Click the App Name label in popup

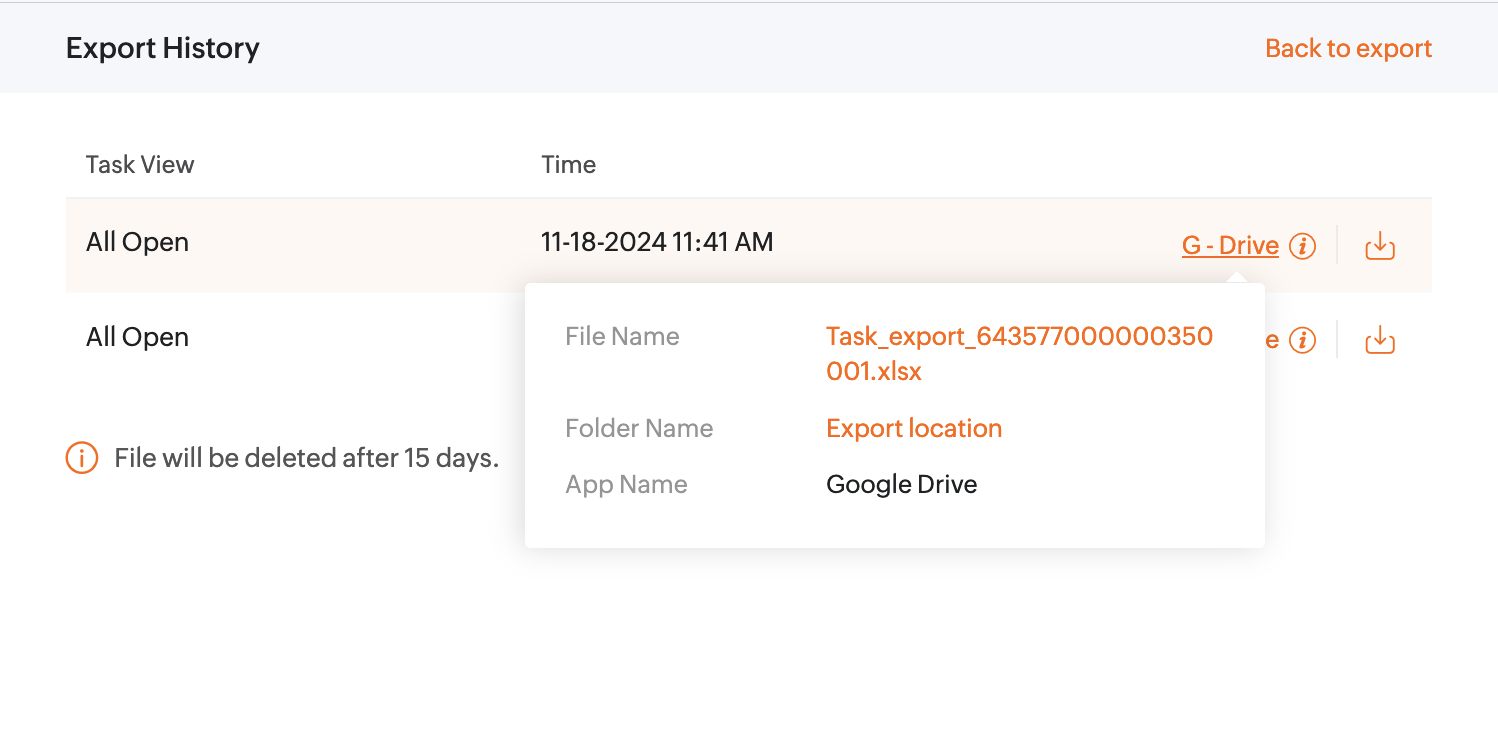click(x=626, y=484)
